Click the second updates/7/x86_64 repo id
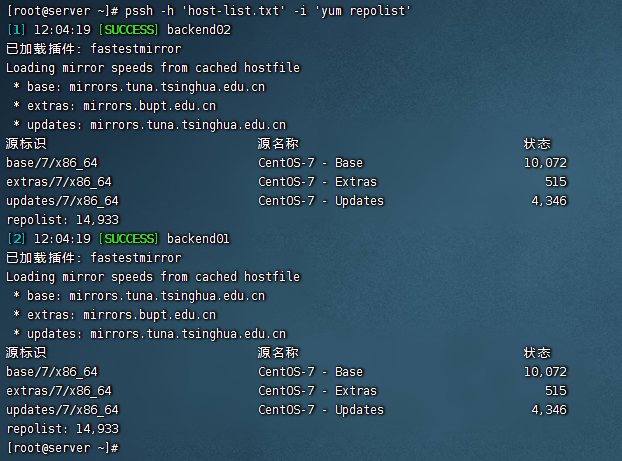Viewport: 622px width, 461px height. (62, 410)
